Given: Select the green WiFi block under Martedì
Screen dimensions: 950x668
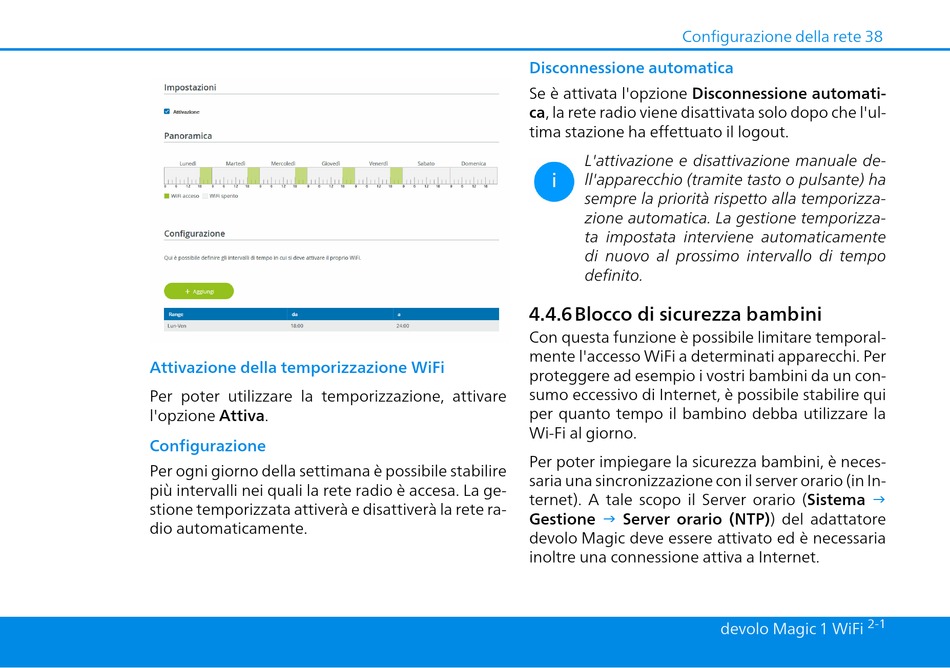Looking at the screenshot, I should click(253, 176).
